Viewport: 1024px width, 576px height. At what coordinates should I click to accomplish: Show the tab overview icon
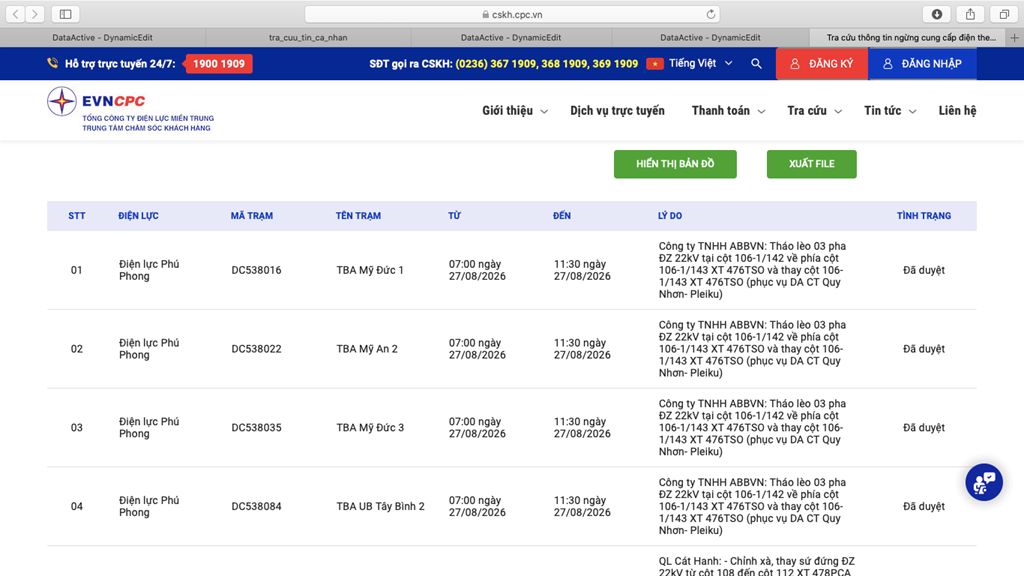pyautogui.click(x=1004, y=14)
